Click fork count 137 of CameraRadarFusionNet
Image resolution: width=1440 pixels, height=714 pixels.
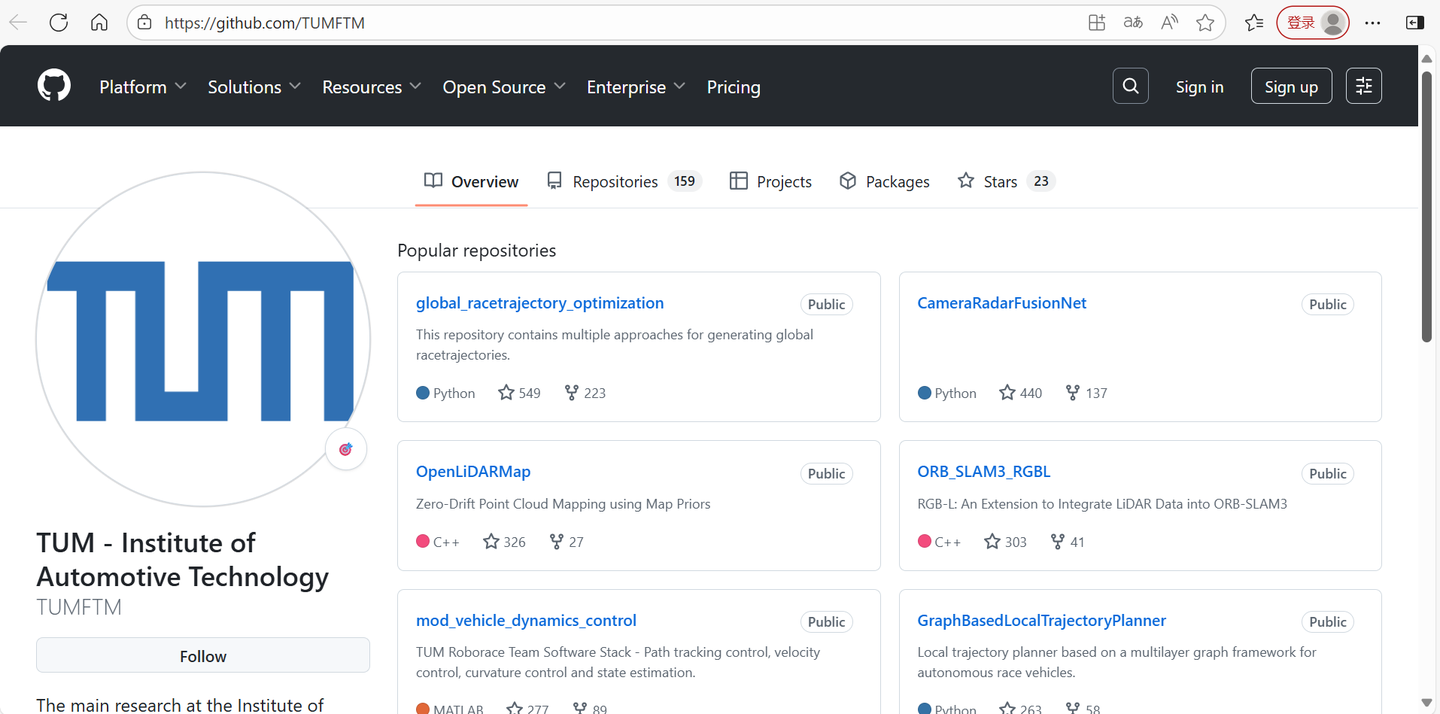click(1086, 393)
